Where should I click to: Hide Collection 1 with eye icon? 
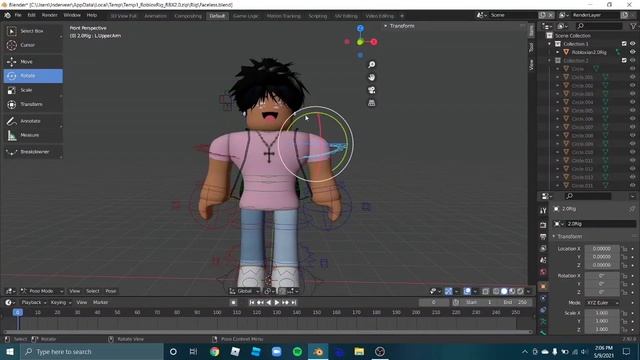(633, 44)
